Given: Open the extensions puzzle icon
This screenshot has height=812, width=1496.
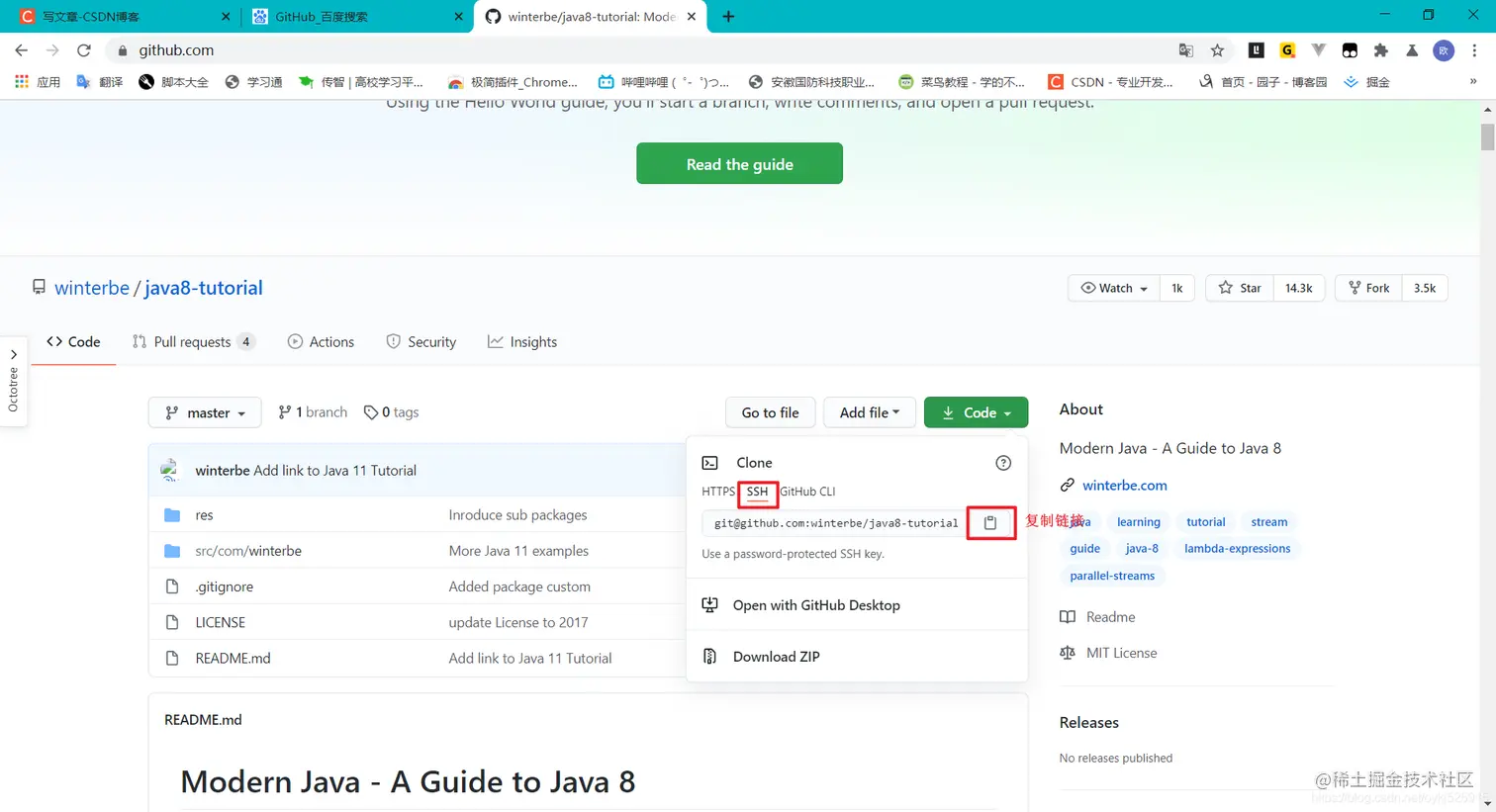Looking at the screenshot, I should click(x=1381, y=50).
